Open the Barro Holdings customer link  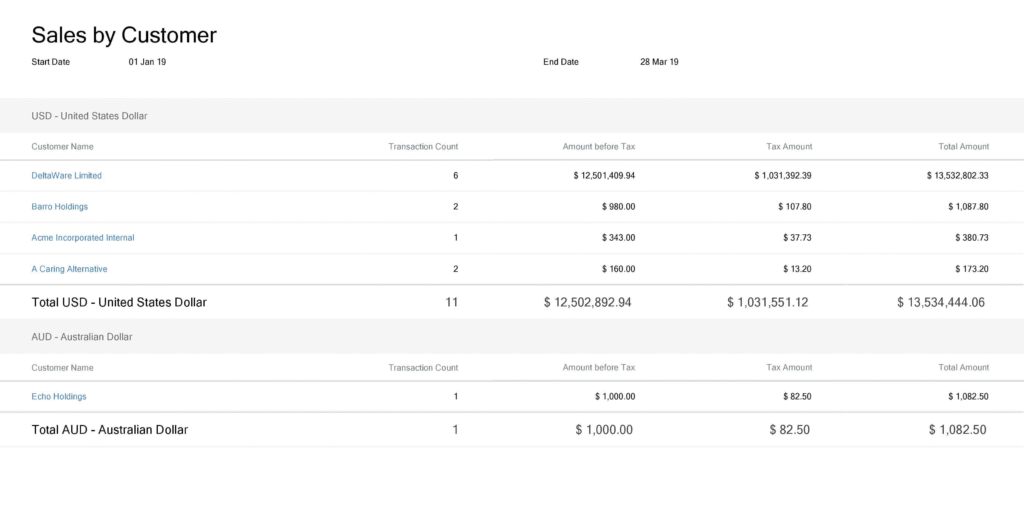[x=59, y=206]
